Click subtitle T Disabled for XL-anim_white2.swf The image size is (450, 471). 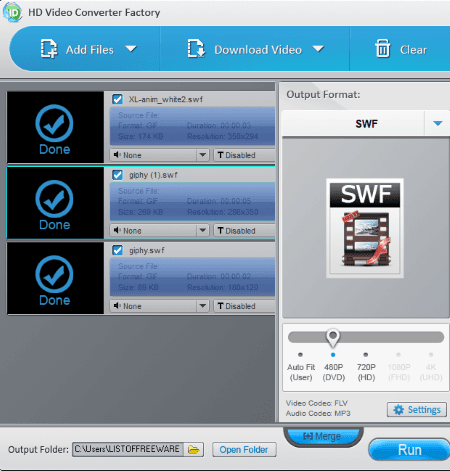click(x=244, y=155)
